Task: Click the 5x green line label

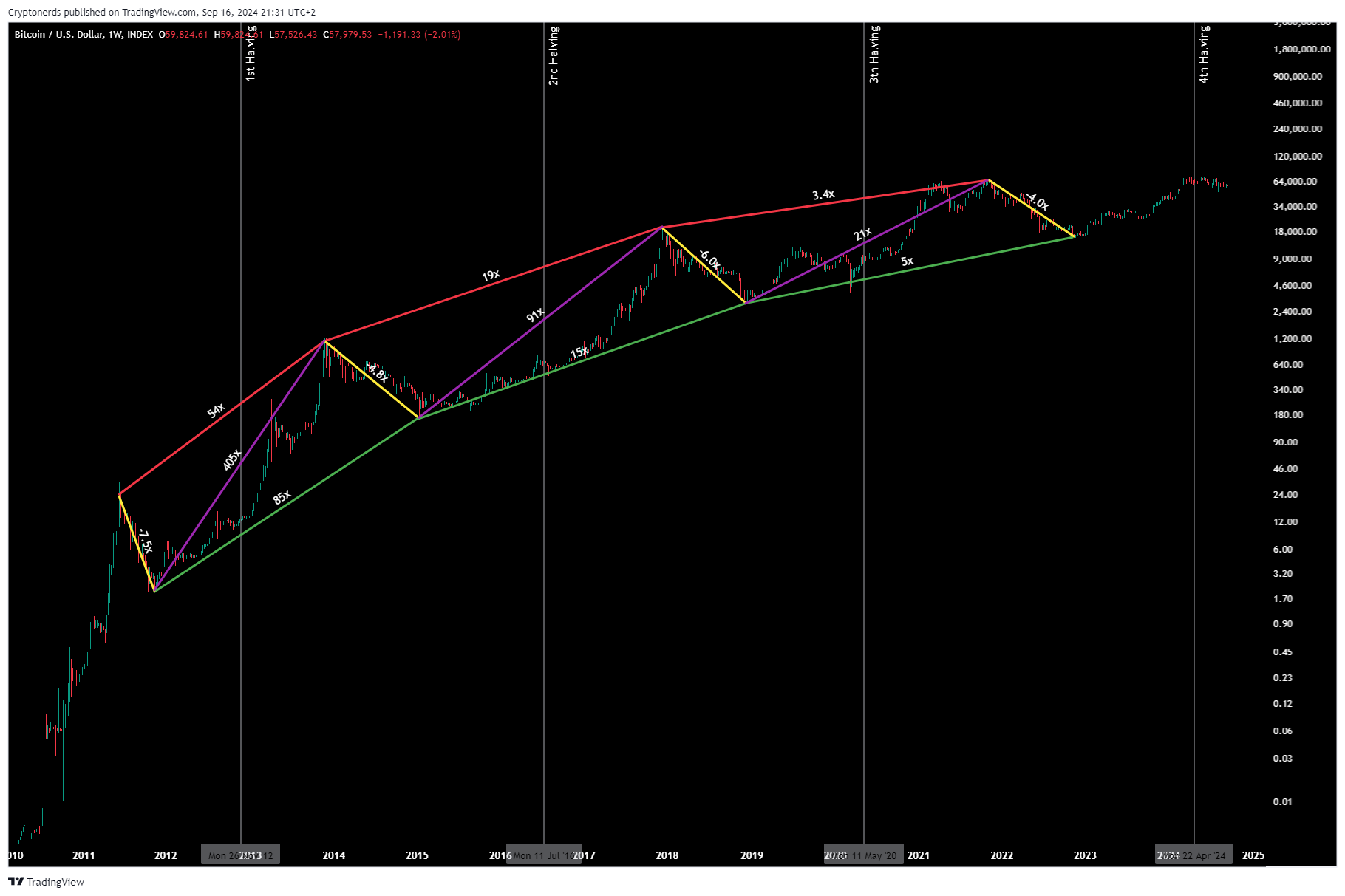Action: pyautogui.click(x=907, y=261)
